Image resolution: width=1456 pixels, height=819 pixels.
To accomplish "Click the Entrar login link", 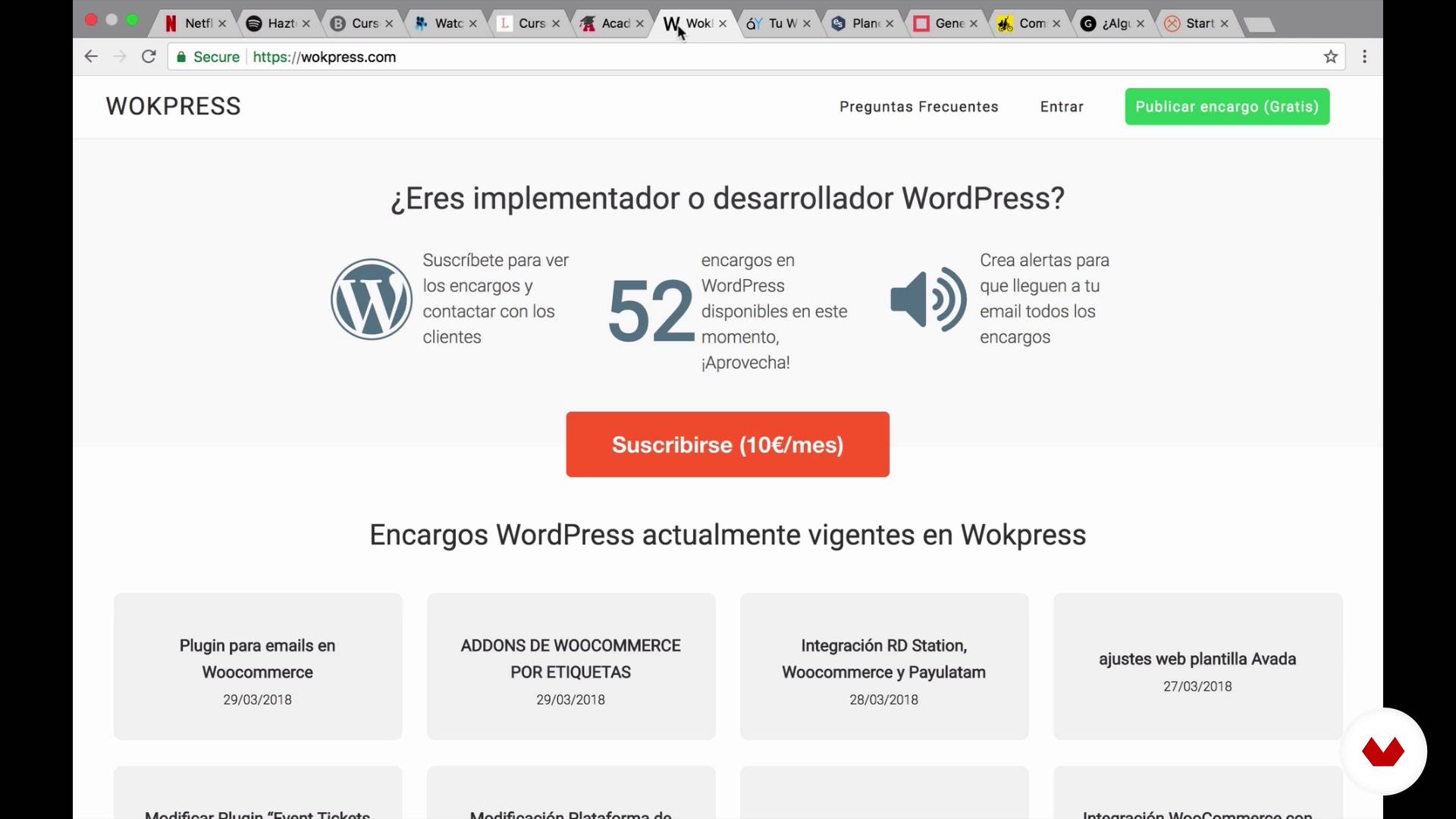I will 1062,107.
